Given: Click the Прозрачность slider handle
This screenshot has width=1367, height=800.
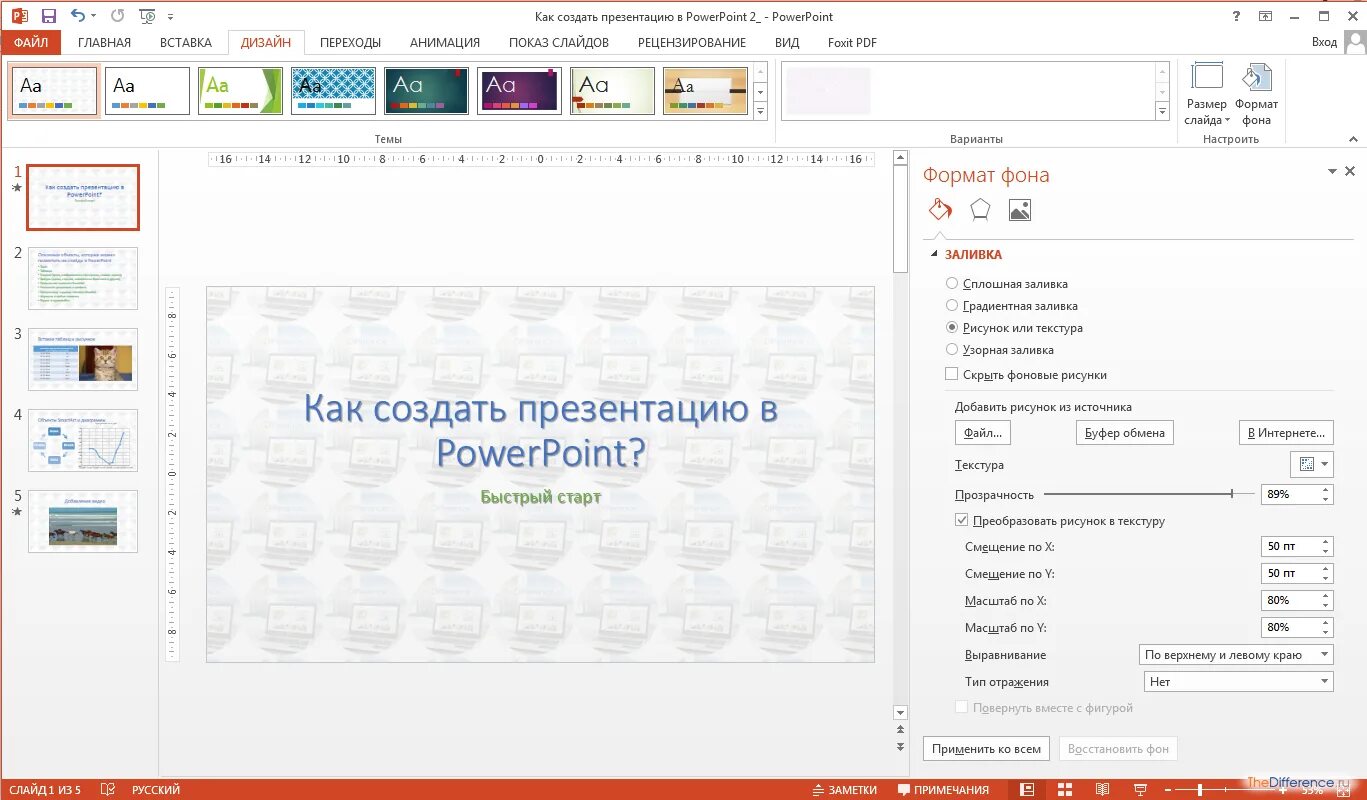Looking at the screenshot, I should click(x=1232, y=494).
